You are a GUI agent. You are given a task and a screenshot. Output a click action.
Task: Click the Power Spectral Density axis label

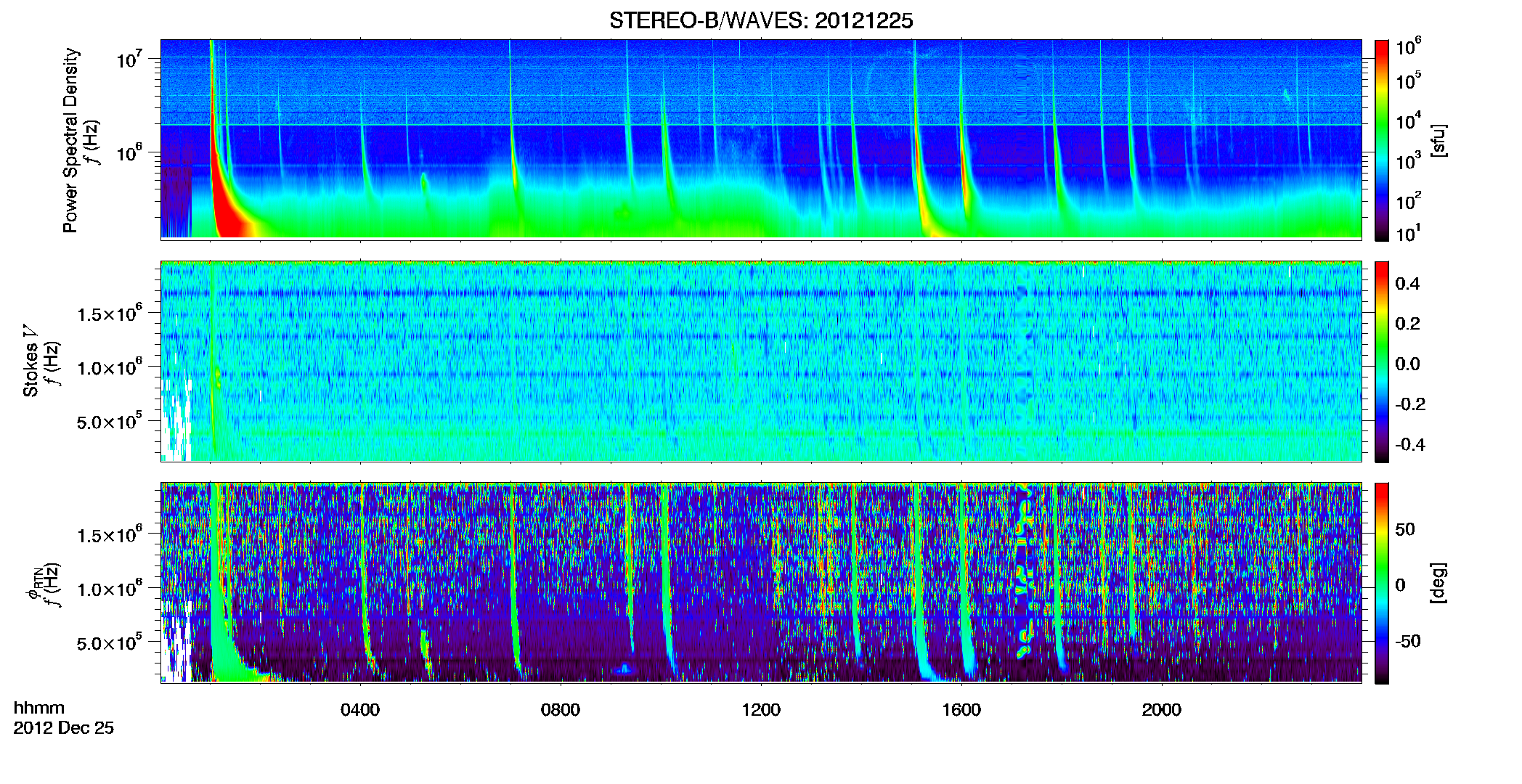(70, 140)
